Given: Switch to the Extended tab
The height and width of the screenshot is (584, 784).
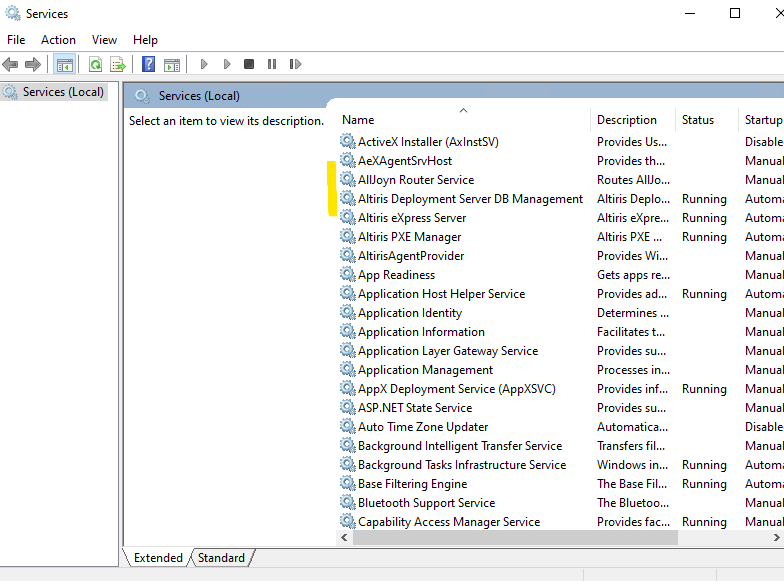Looking at the screenshot, I should click(158, 558).
